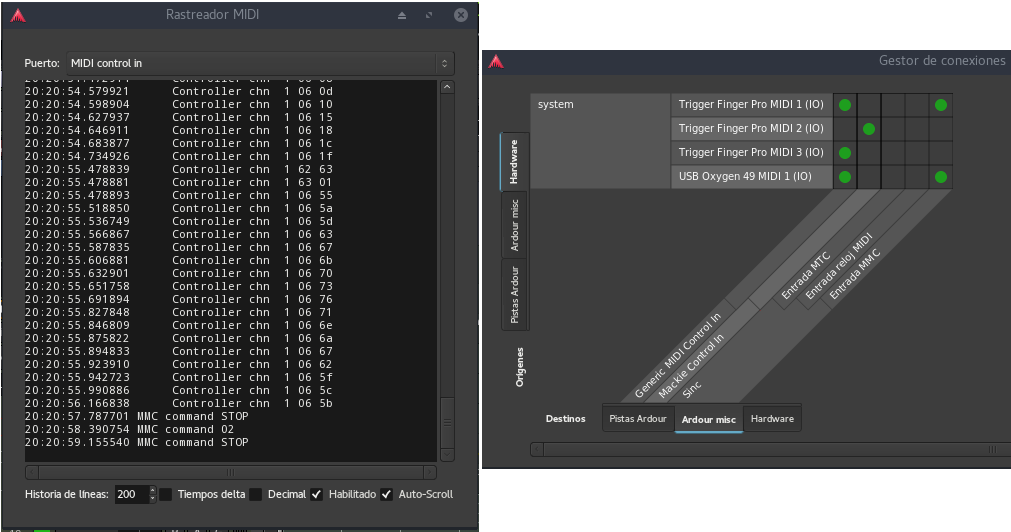The height and width of the screenshot is (532, 1011).
Task: Increase Historia de líneas with up arrow
Action: click(x=152, y=490)
